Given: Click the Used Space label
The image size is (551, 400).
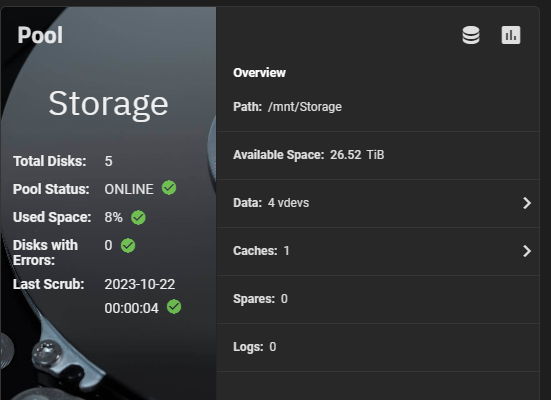Looking at the screenshot, I should [52, 217].
